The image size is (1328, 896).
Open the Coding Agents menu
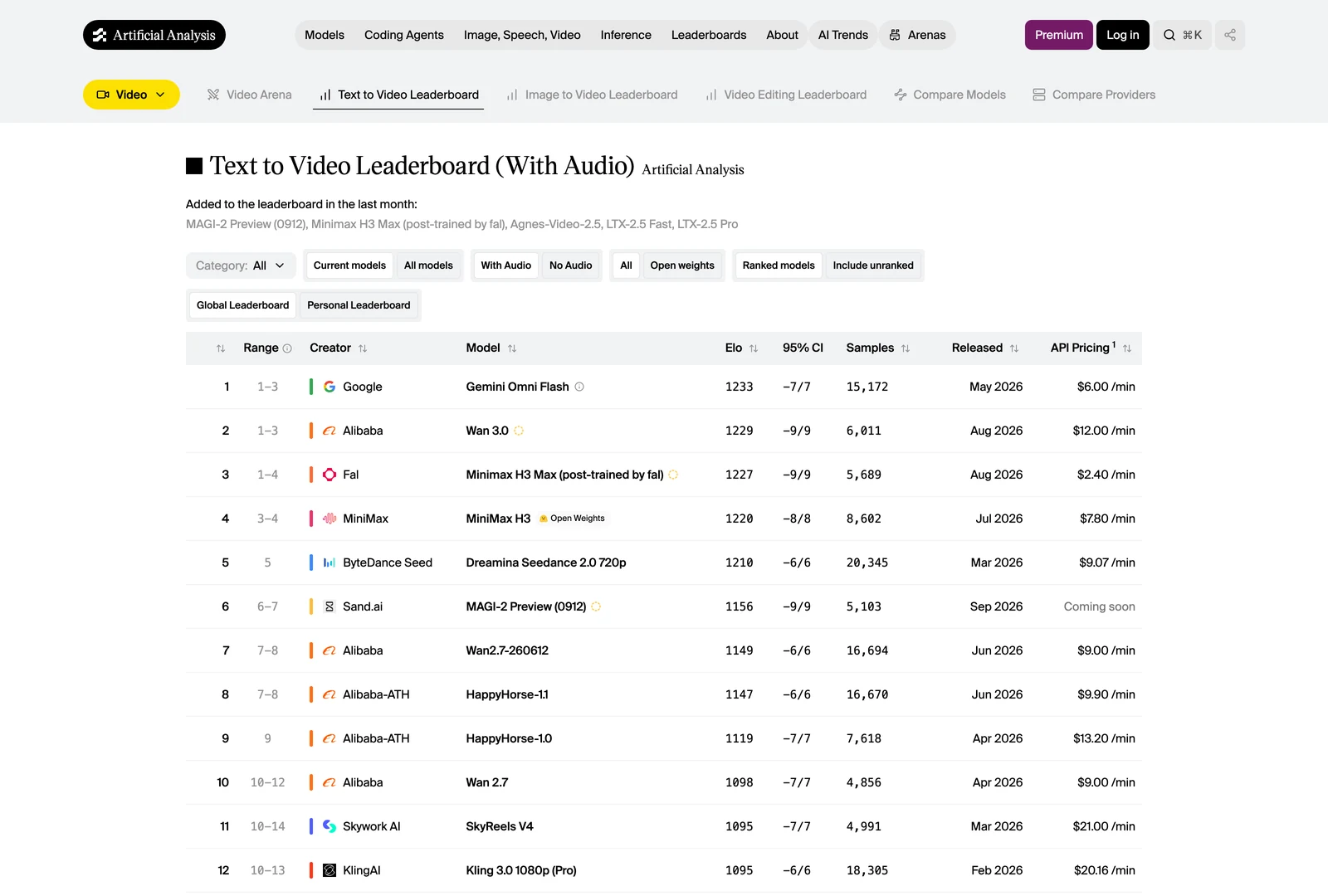pos(404,35)
